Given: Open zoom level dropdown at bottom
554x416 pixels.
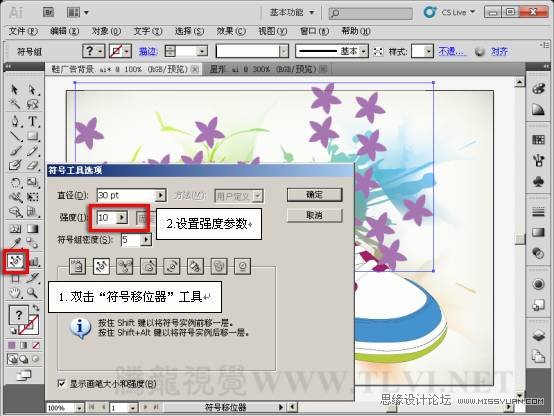Looking at the screenshot, I should pyautogui.click(x=79, y=408).
